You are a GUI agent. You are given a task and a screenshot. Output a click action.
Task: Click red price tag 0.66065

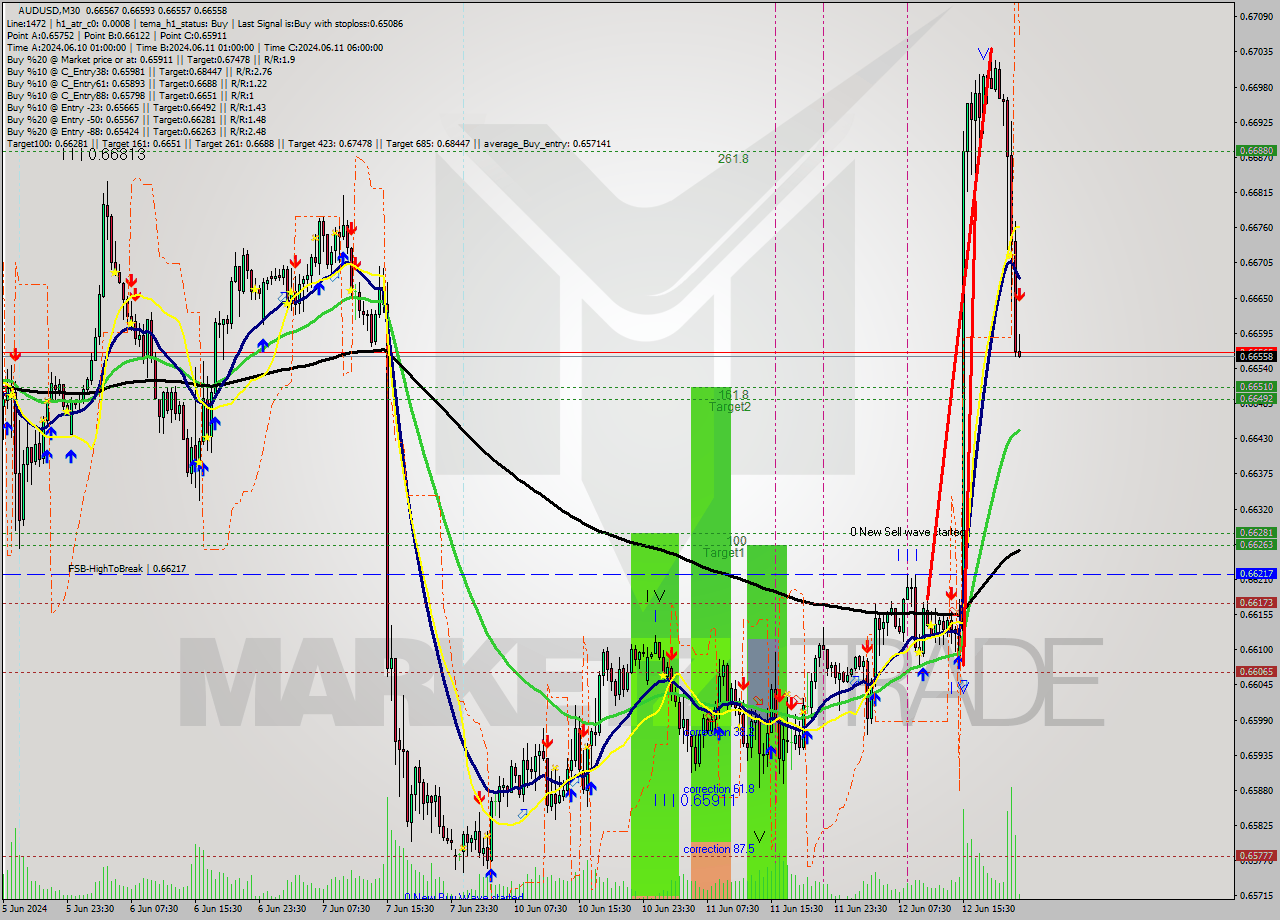(x=1255, y=672)
